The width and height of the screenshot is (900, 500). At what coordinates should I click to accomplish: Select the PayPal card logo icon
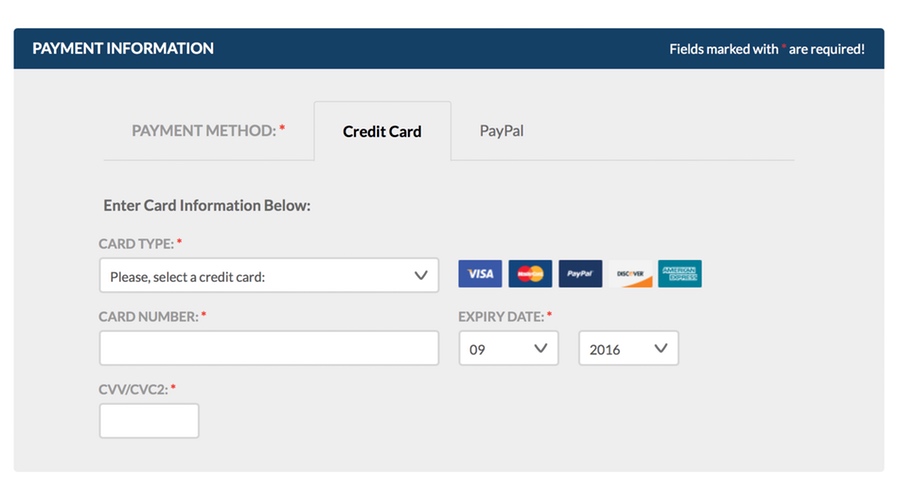coord(580,274)
